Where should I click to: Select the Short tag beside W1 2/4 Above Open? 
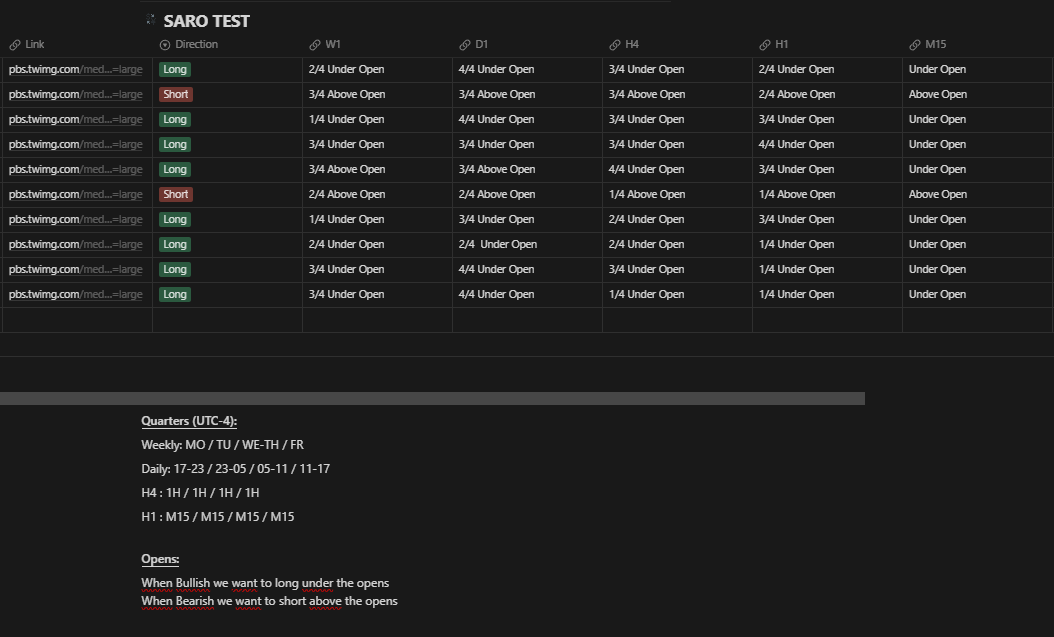pyautogui.click(x=175, y=194)
